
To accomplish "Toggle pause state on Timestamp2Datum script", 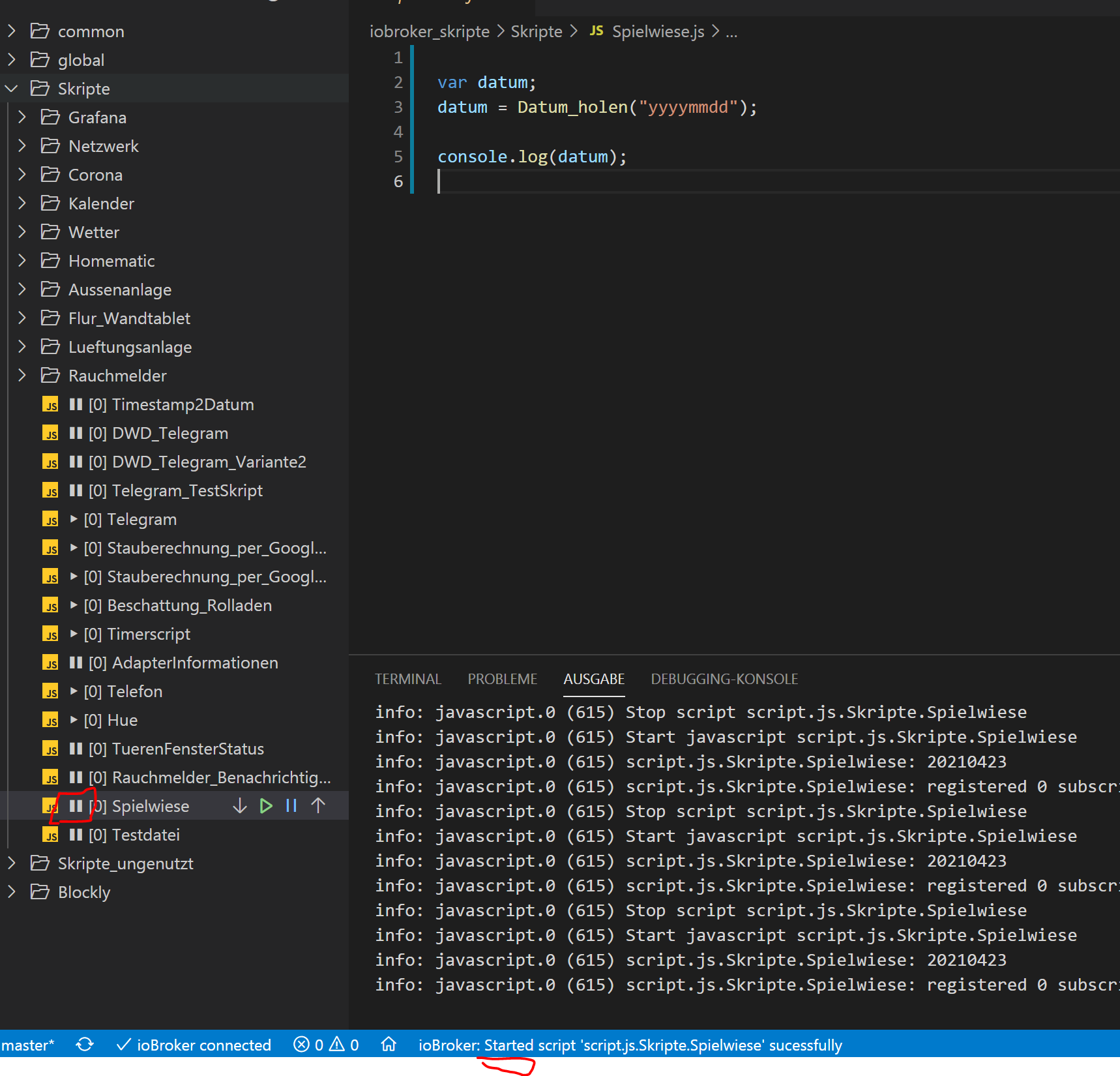I will pyautogui.click(x=76, y=404).
